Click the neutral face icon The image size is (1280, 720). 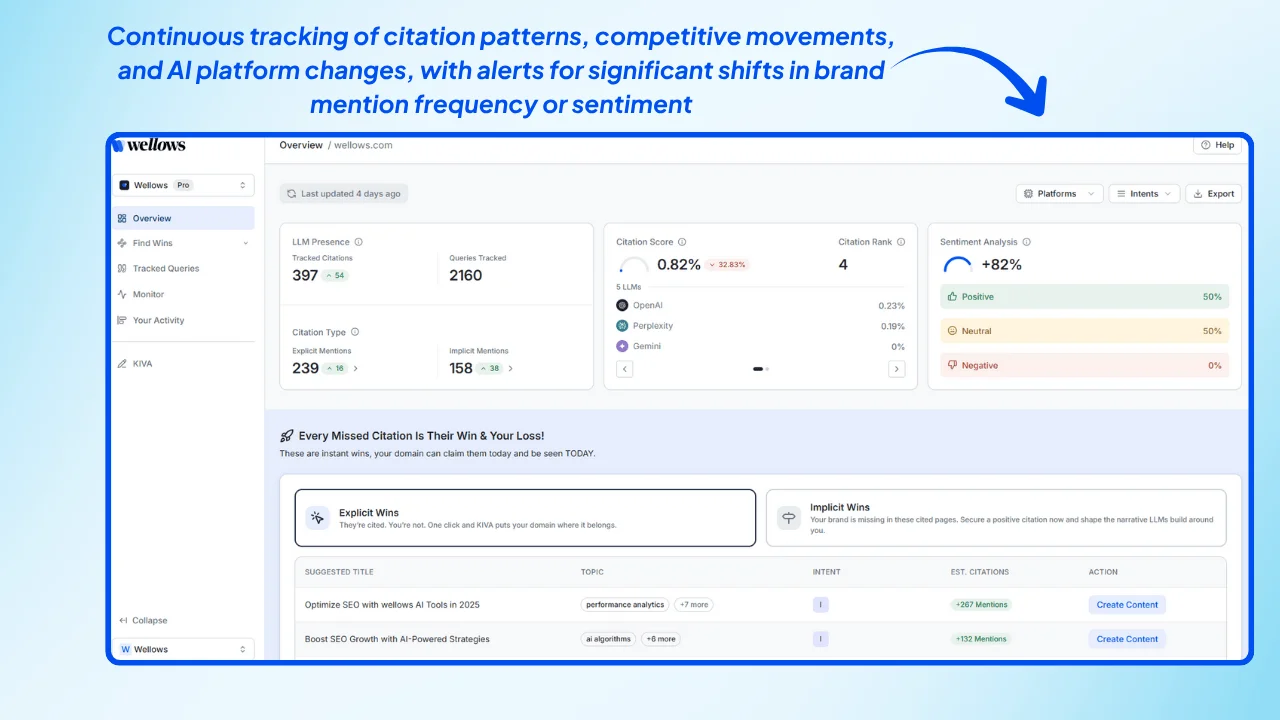[x=952, y=331]
